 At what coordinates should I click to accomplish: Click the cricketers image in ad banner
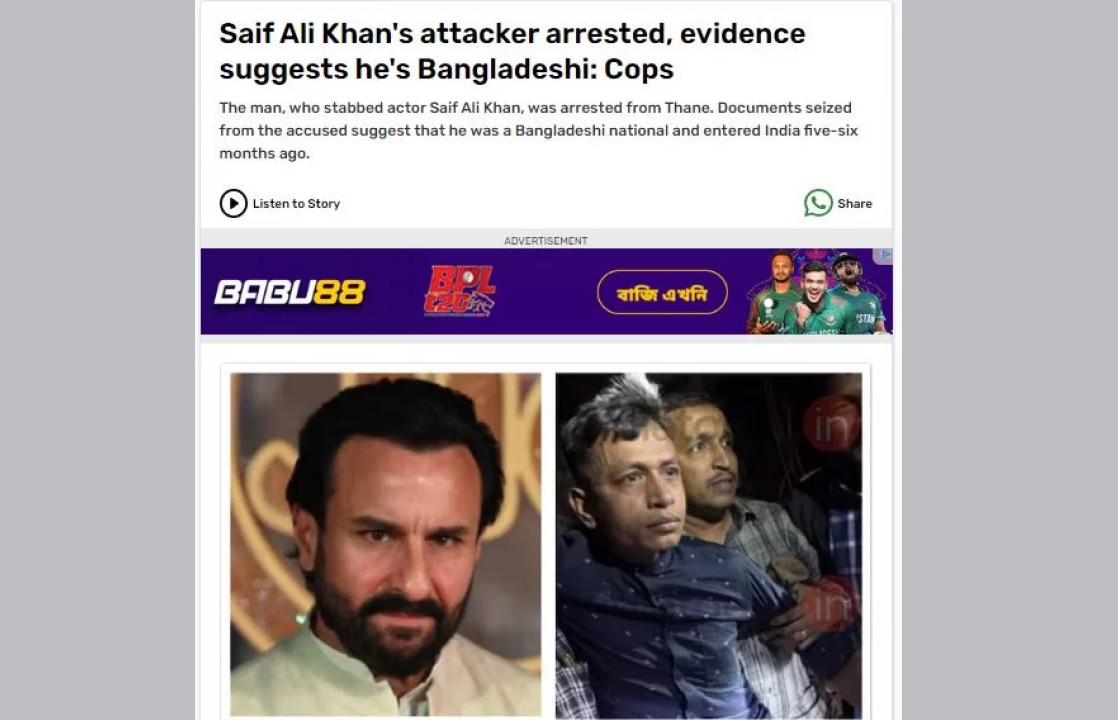coord(816,292)
